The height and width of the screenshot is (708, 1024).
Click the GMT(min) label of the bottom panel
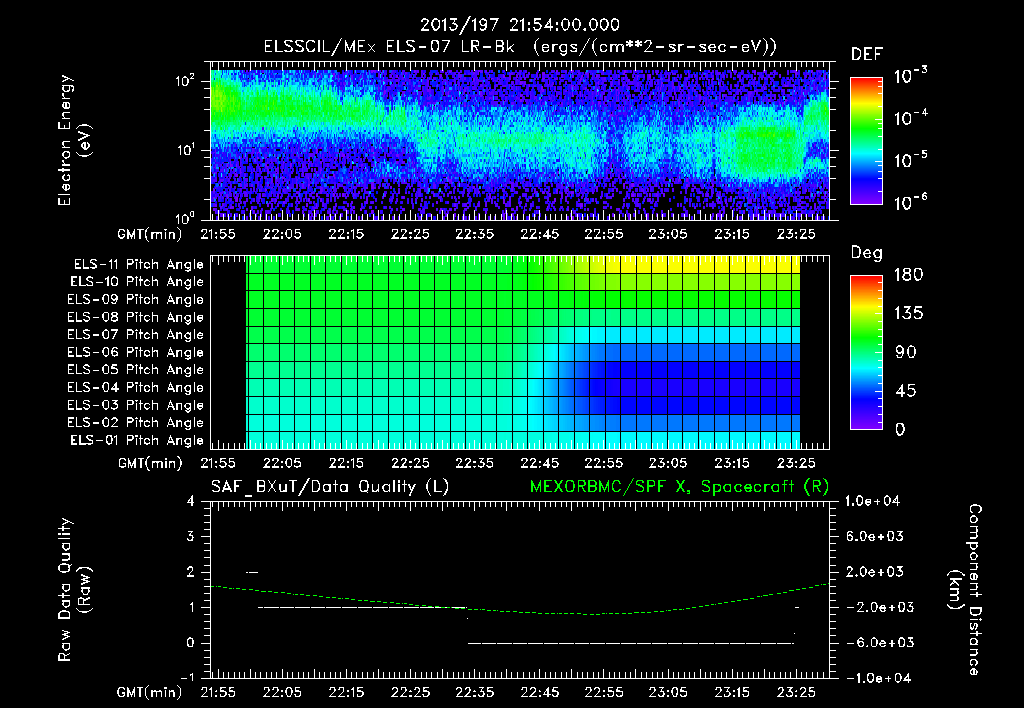(150, 692)
